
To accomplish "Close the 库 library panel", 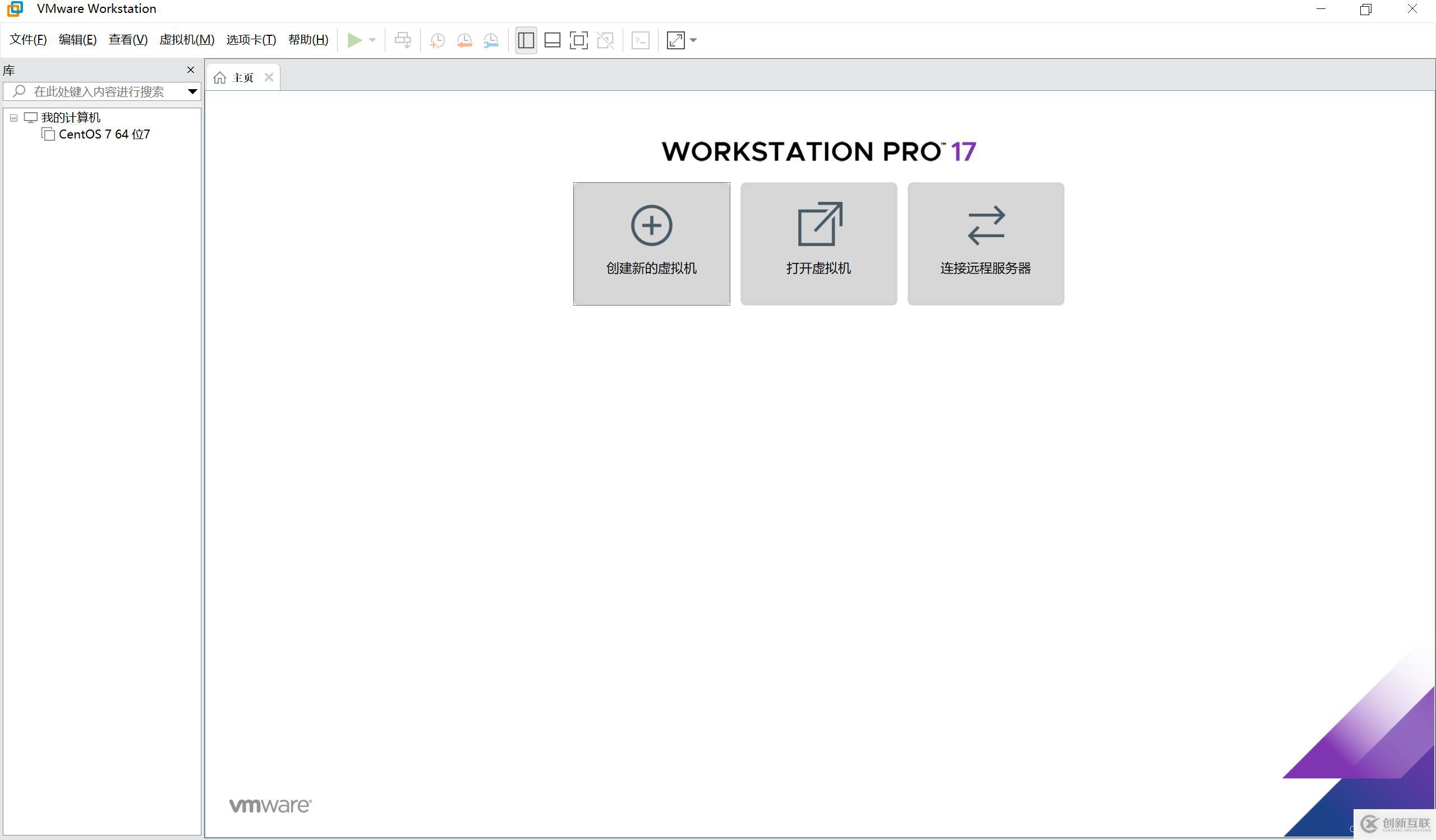I will (190, 70).
